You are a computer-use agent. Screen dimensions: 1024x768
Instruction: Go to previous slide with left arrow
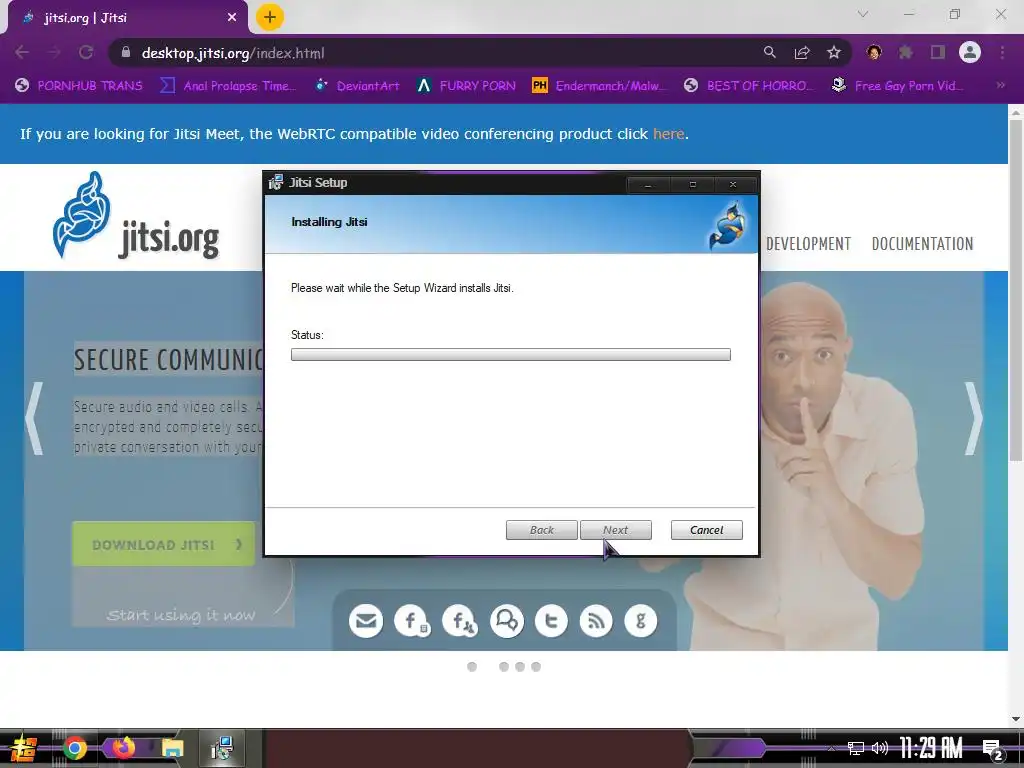[x=34, y=418]
